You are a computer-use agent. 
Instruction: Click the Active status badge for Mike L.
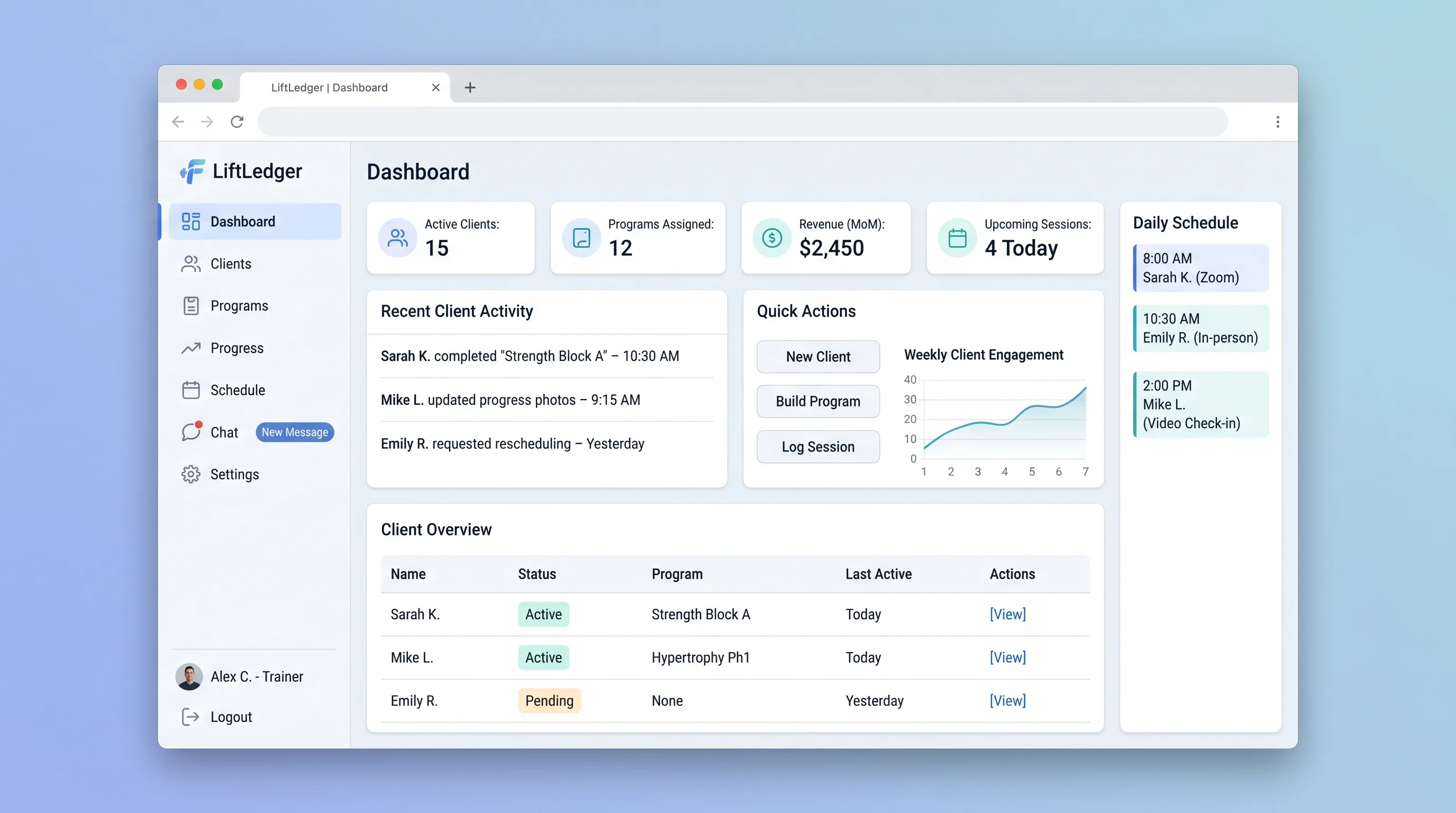[x=543, y=657]
